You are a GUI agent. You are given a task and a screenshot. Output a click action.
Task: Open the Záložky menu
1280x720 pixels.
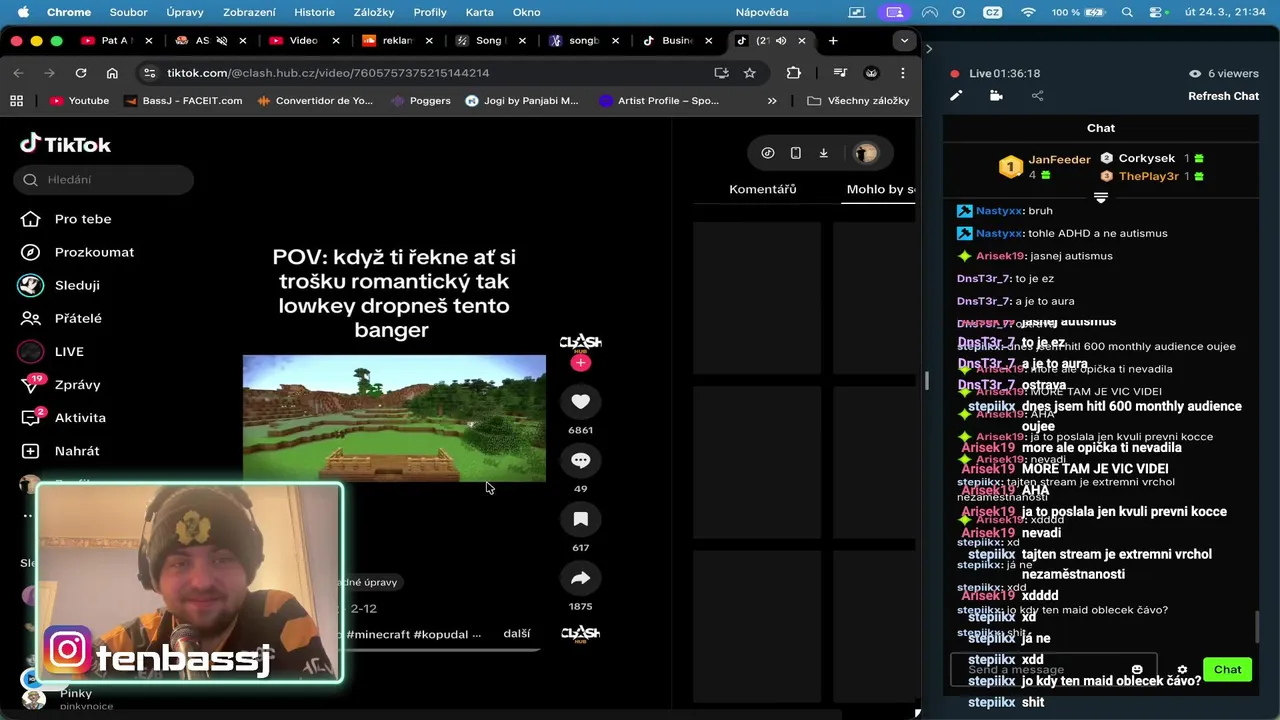(374, 12)
